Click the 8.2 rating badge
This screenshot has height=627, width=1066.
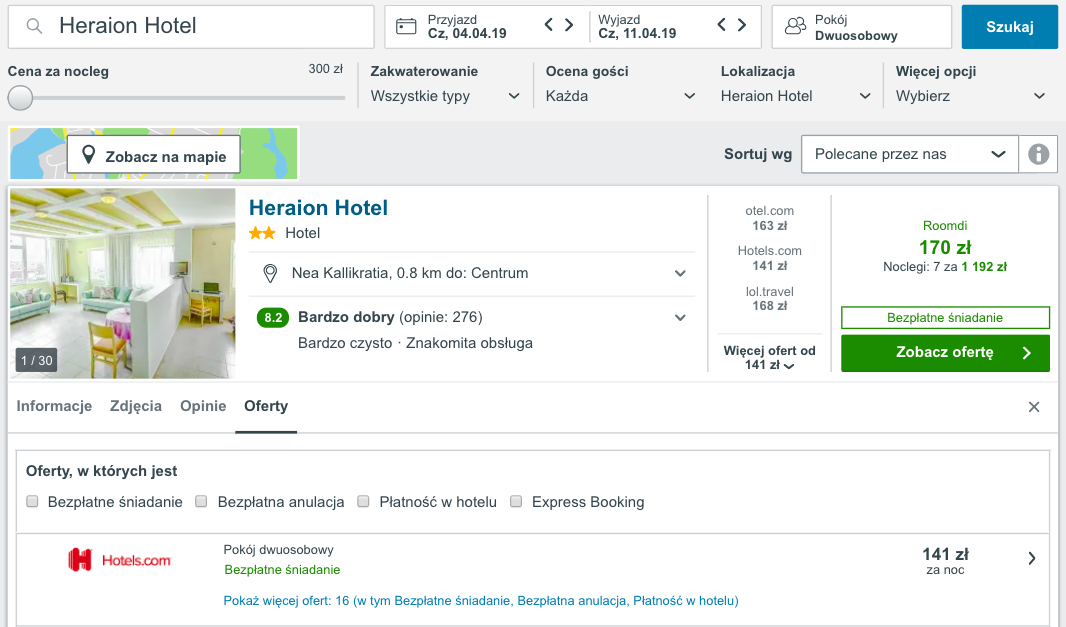tap(273, 318)
